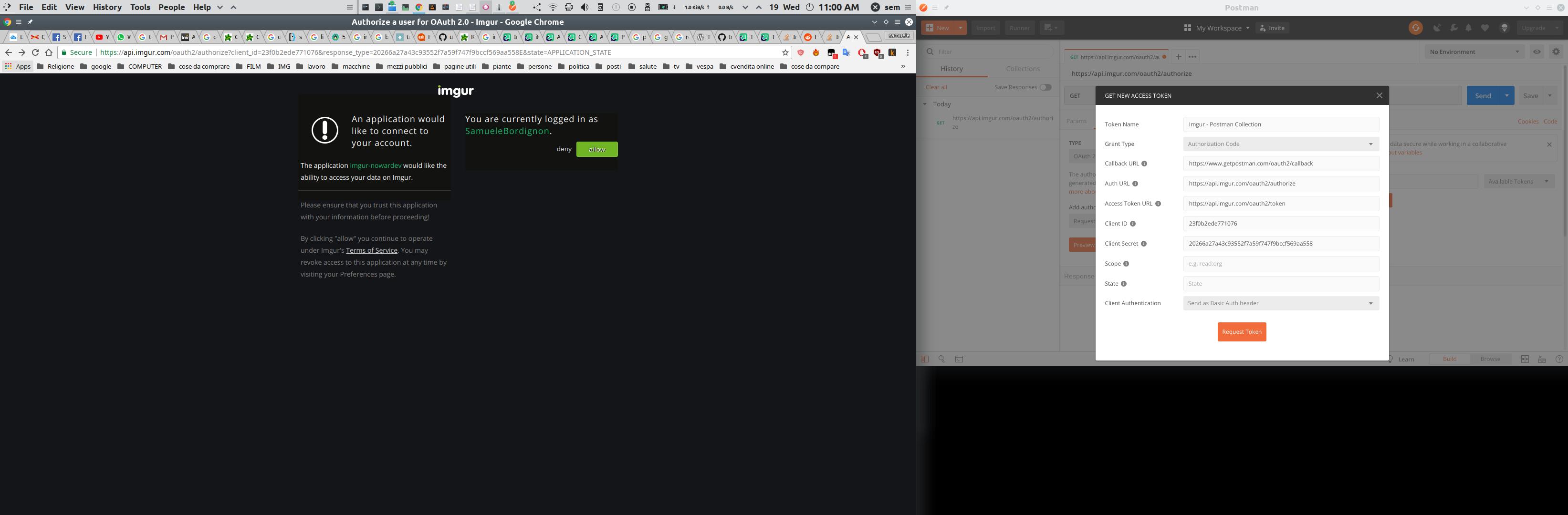
Task: Open Chrome three-dot menu
Action: pyautogui.click(x=908, y=53)
